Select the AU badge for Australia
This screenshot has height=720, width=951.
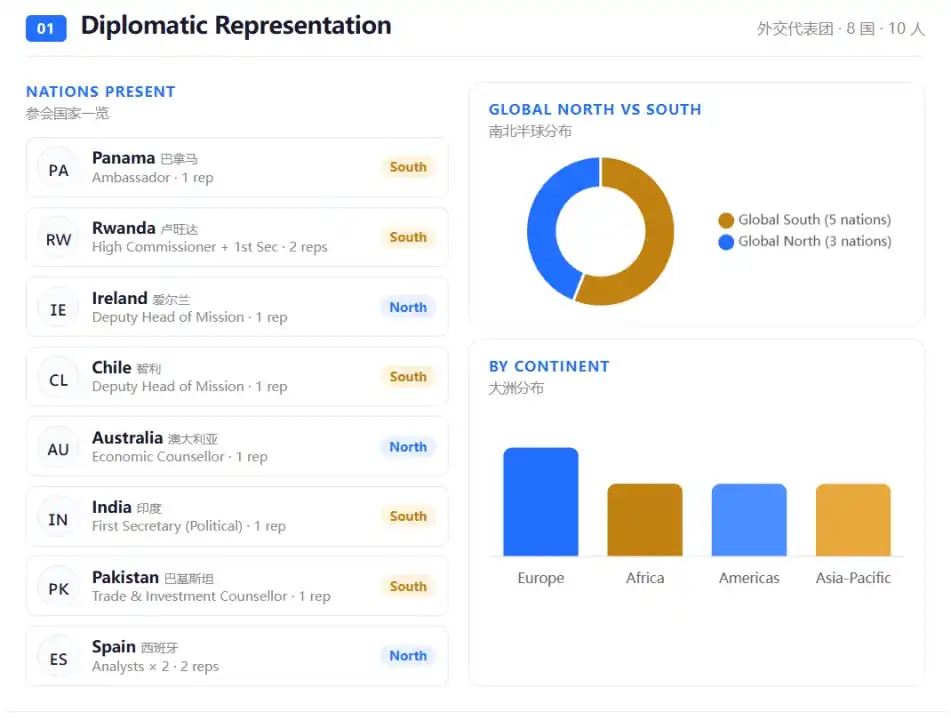58,449
